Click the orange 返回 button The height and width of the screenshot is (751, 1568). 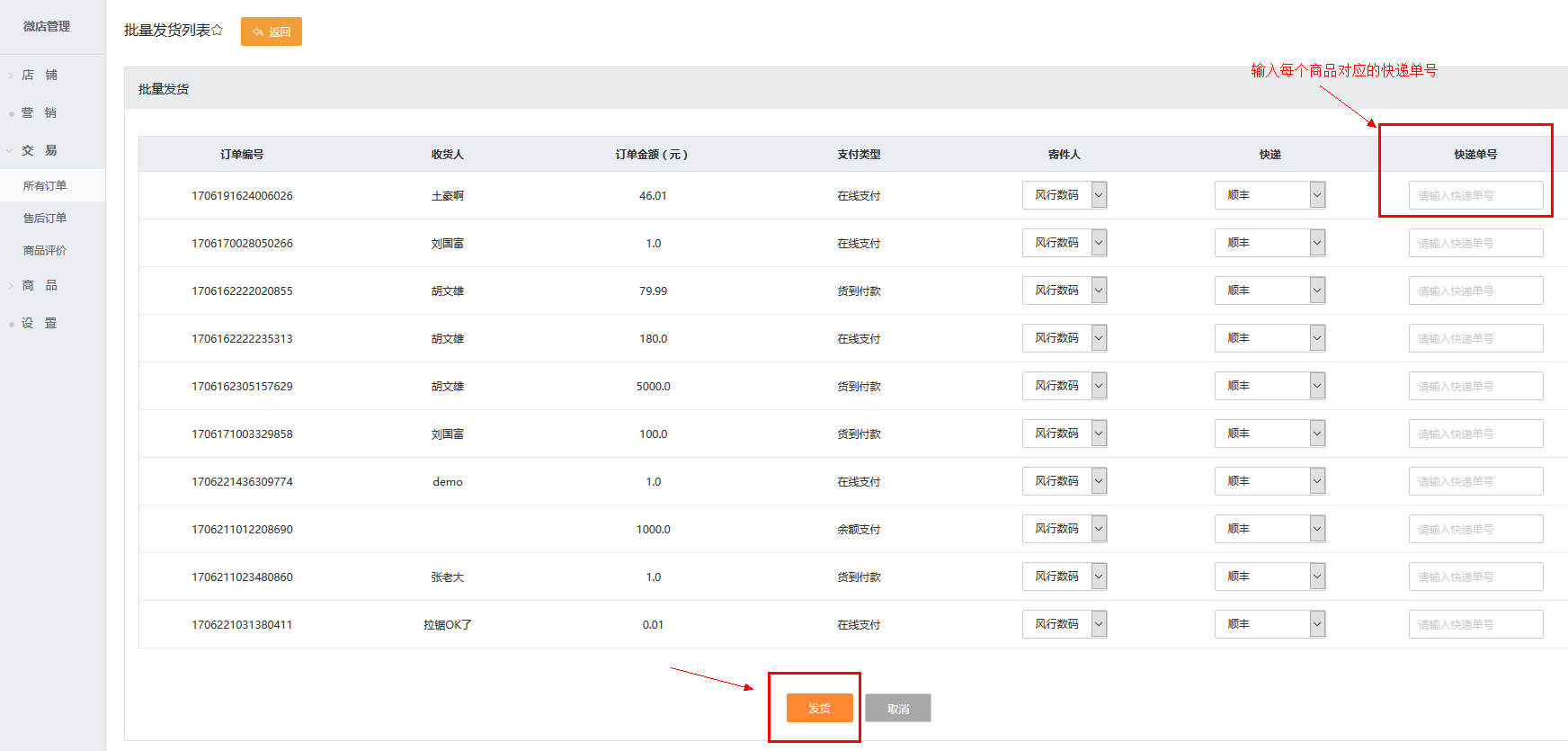coord(272,31)
